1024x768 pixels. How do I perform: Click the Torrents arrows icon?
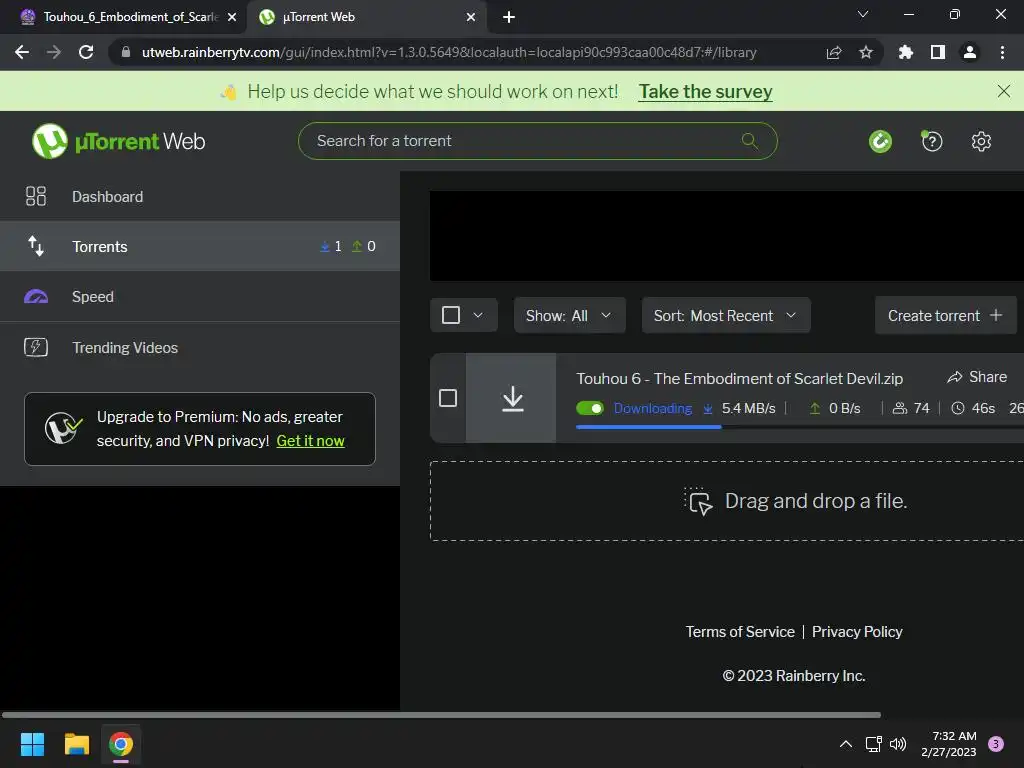pyautogui.click(x=36, y=246)
